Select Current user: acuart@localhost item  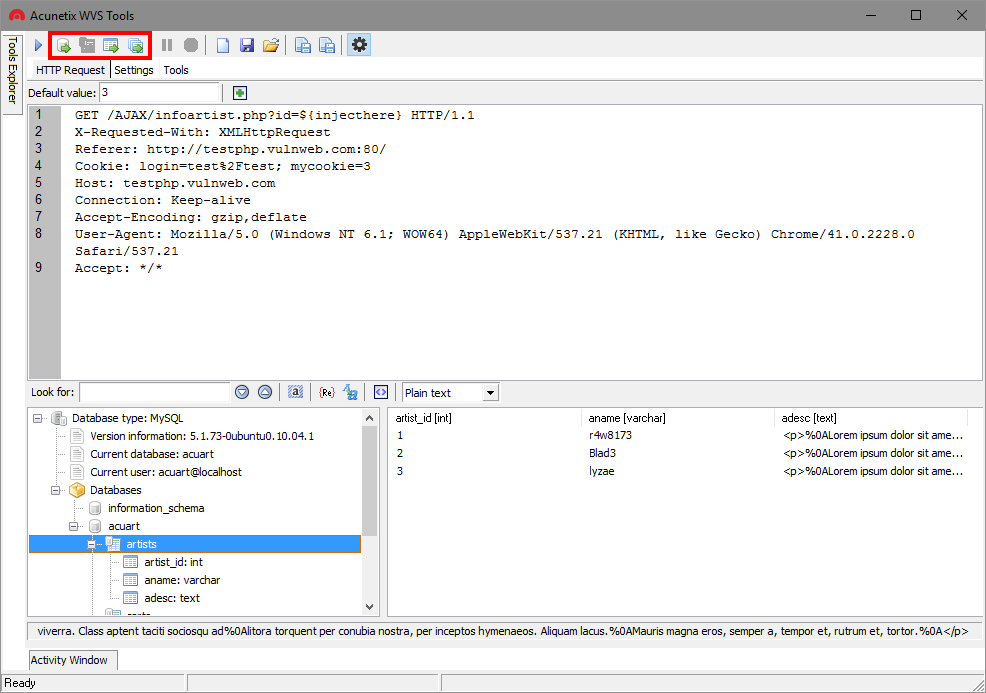[166, 472]
